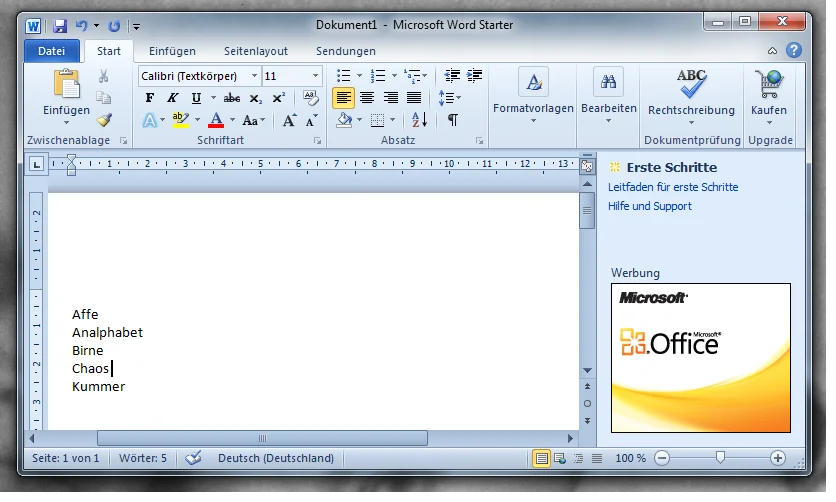Image resolution: width=836 pixels, height=502 pixels.
Task: Open the Datei tab
Action: [x=52, y=51]
